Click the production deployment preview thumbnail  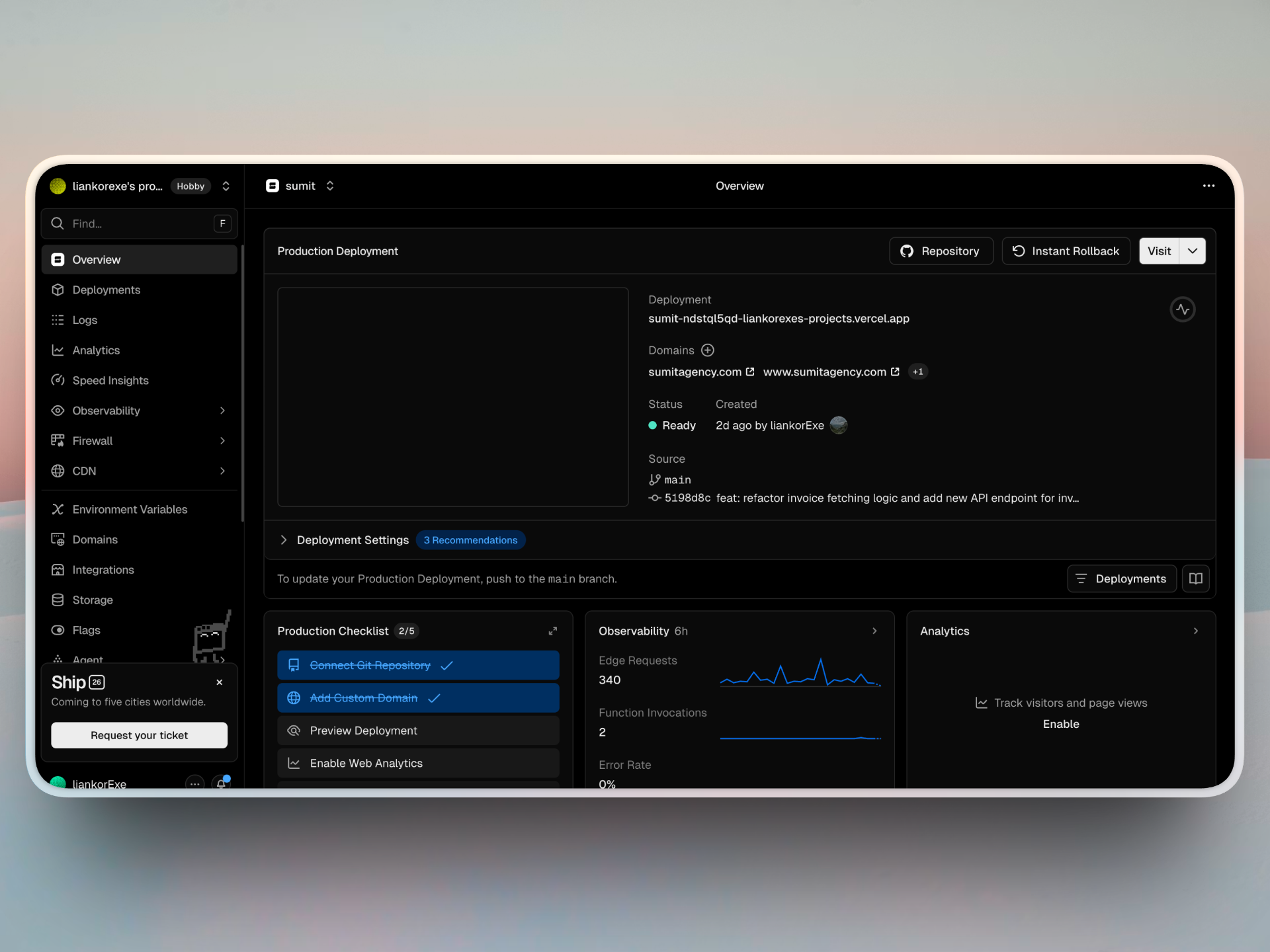pos(453,397)
